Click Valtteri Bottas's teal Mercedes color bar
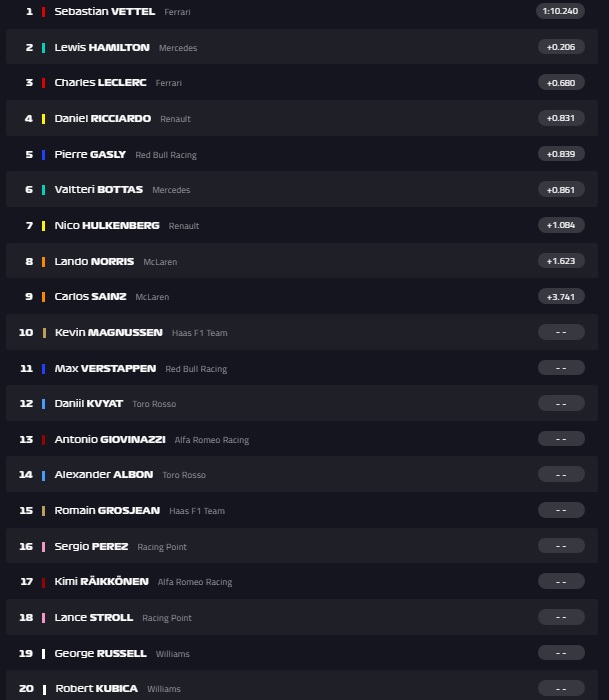 [44, 190]
